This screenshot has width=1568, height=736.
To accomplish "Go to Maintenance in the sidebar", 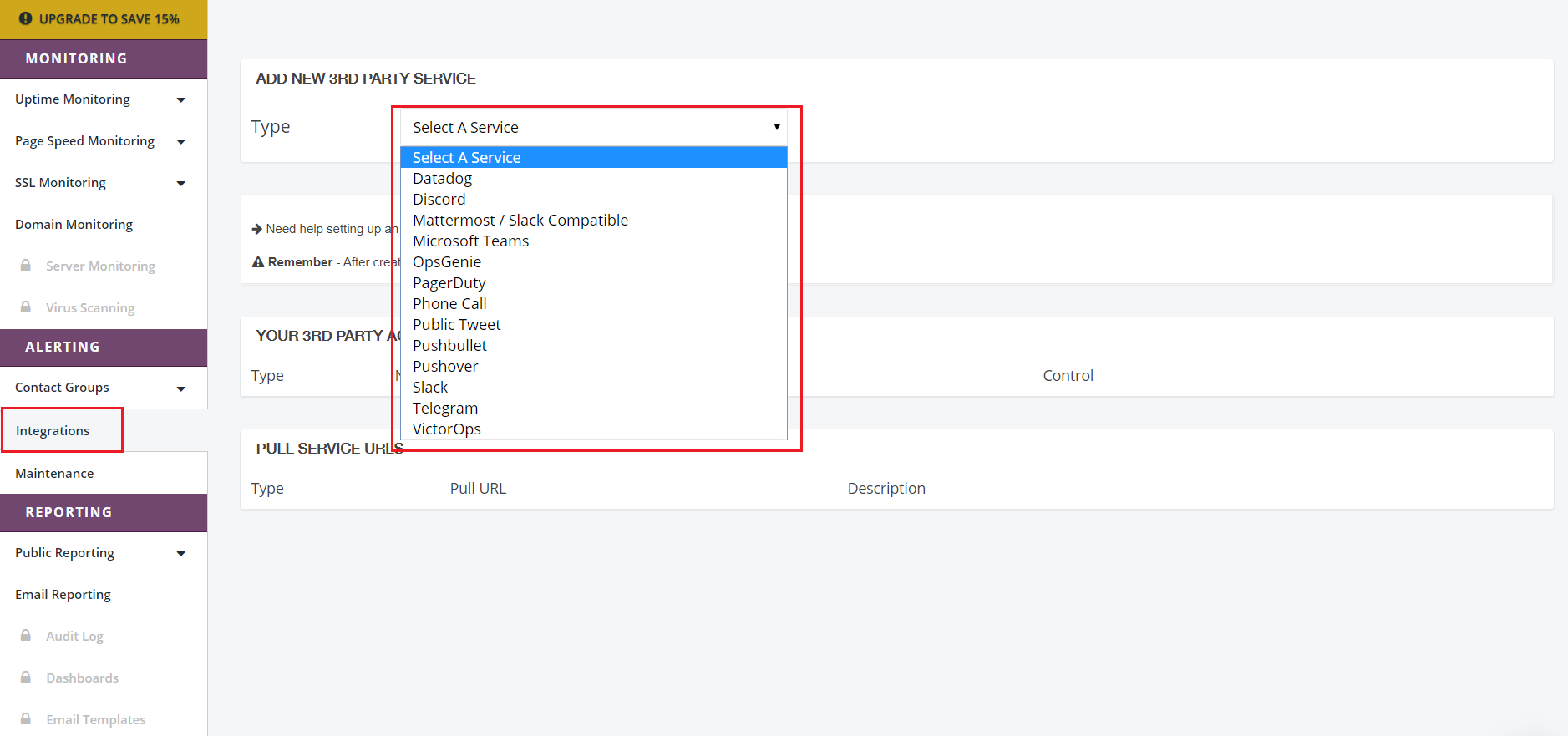I will tap(54, 473).
